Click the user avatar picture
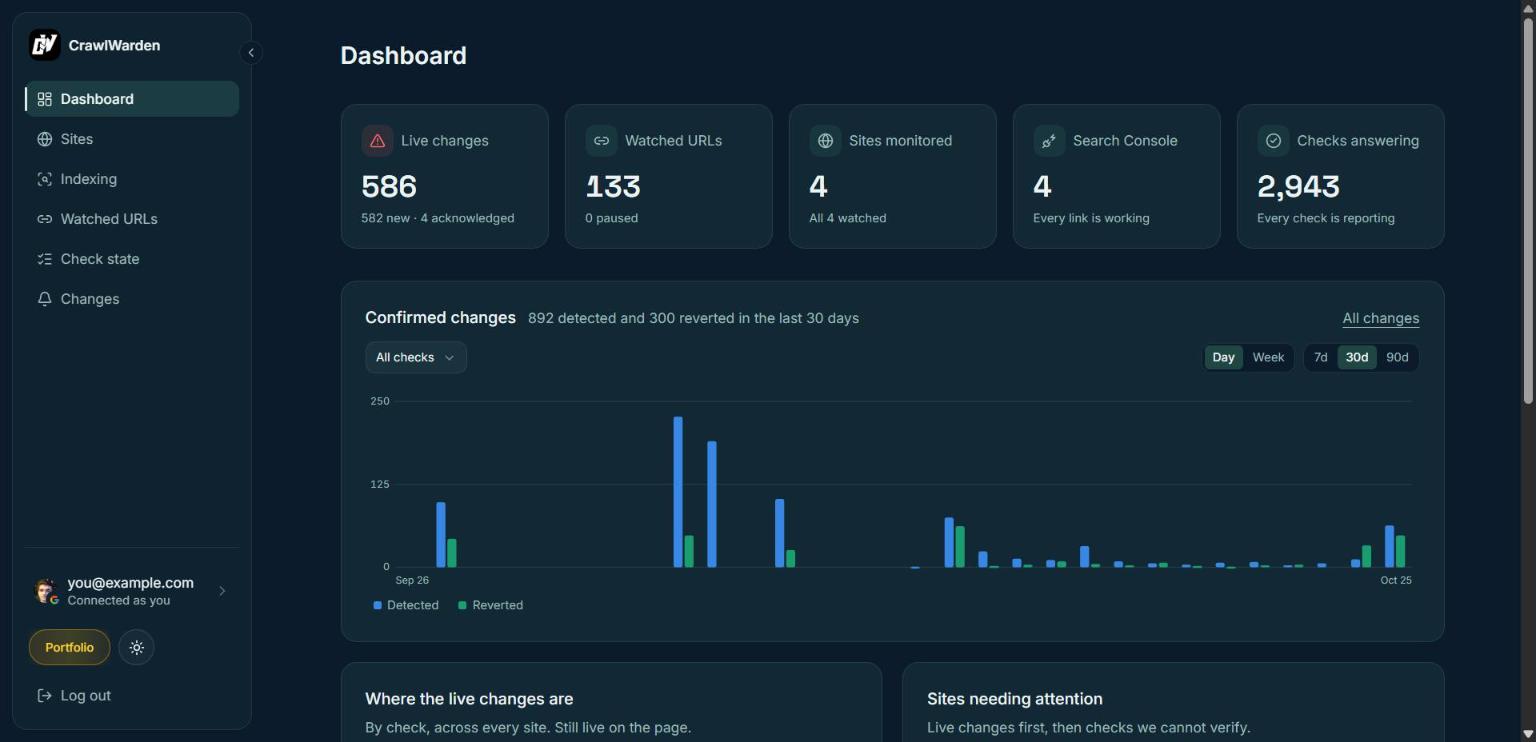Image resolution: width=1536 pixels, height=742 pixels. [45, 591]
